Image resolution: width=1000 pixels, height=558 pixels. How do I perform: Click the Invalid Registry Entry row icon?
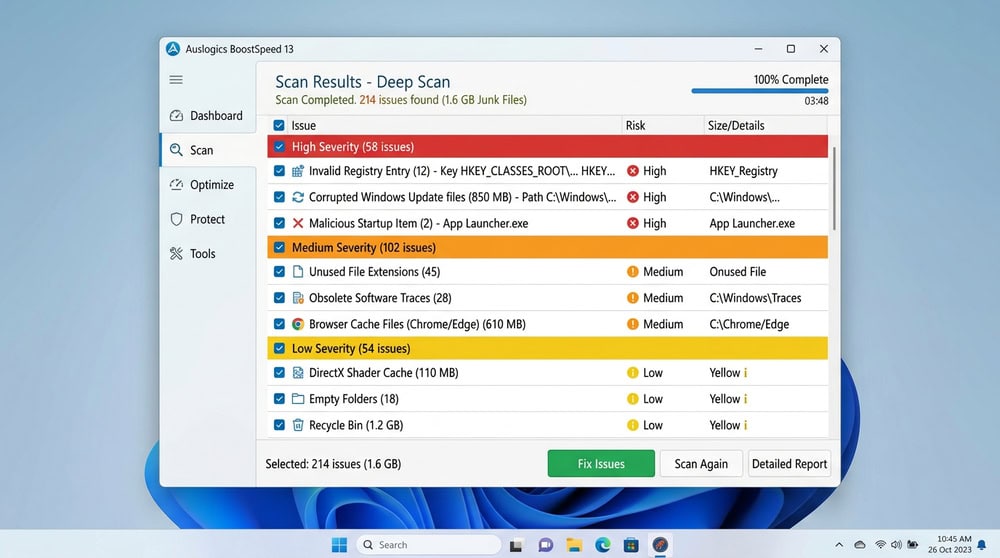click(298, 171)
